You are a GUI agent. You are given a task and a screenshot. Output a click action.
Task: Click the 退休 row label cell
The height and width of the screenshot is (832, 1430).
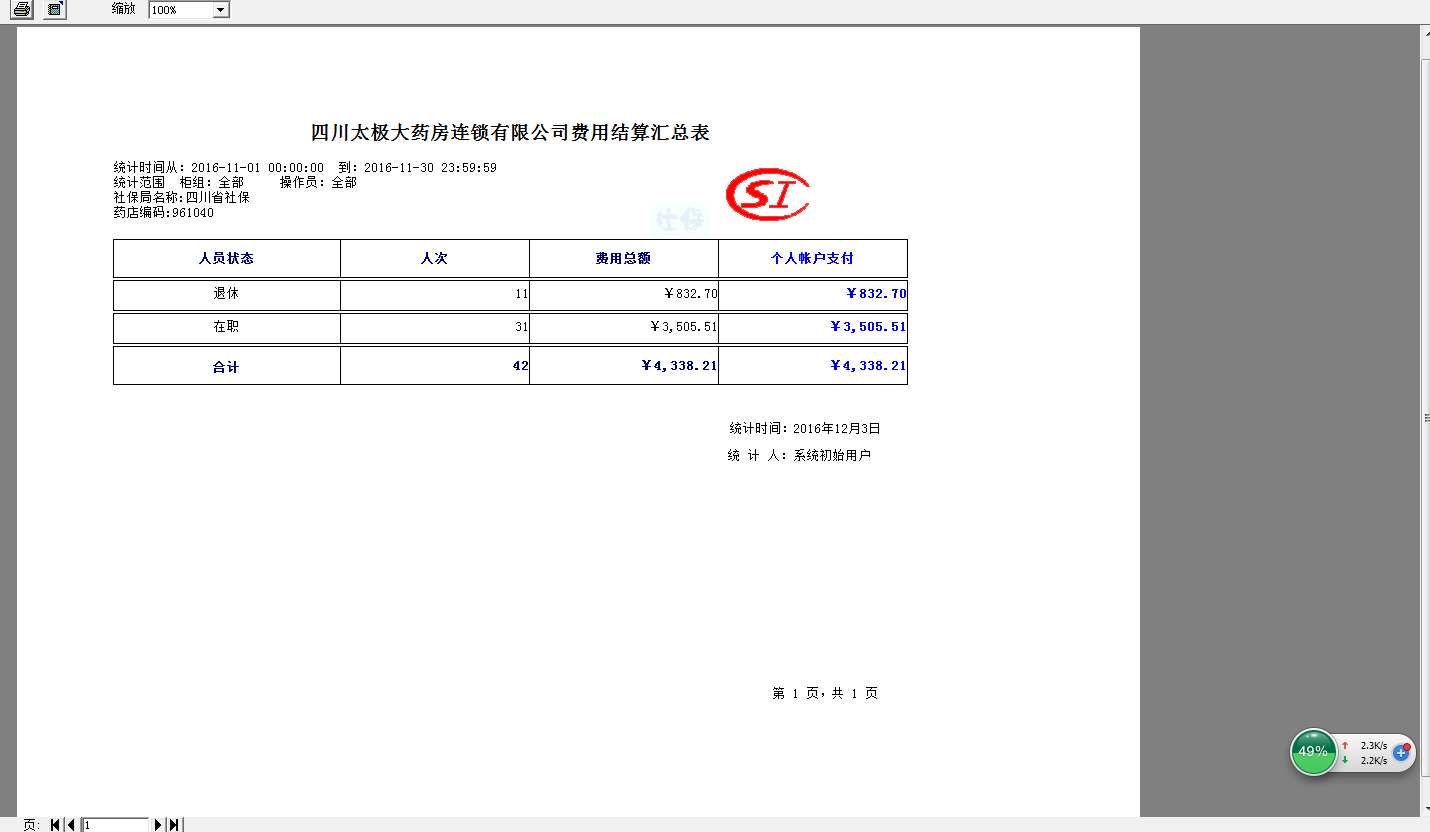click(226, 295)
